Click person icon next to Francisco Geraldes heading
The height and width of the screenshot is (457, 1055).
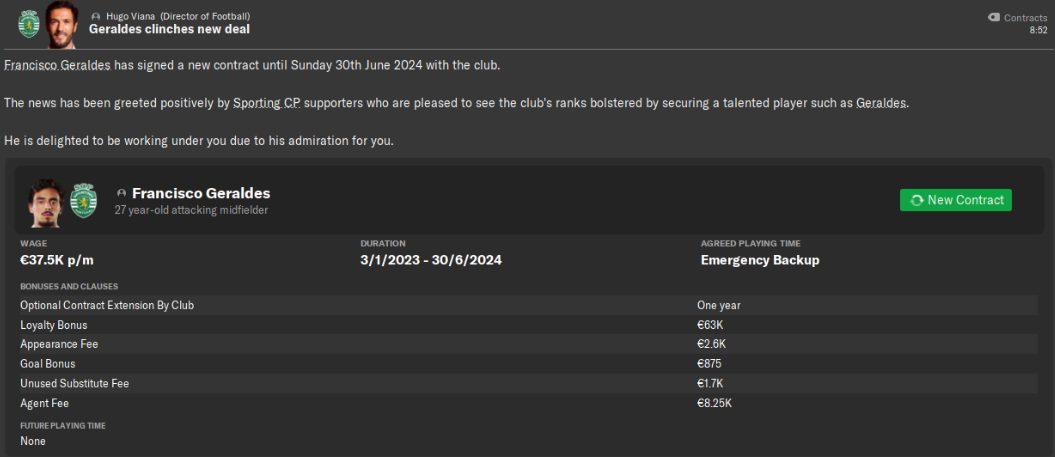tap(122, 193)
